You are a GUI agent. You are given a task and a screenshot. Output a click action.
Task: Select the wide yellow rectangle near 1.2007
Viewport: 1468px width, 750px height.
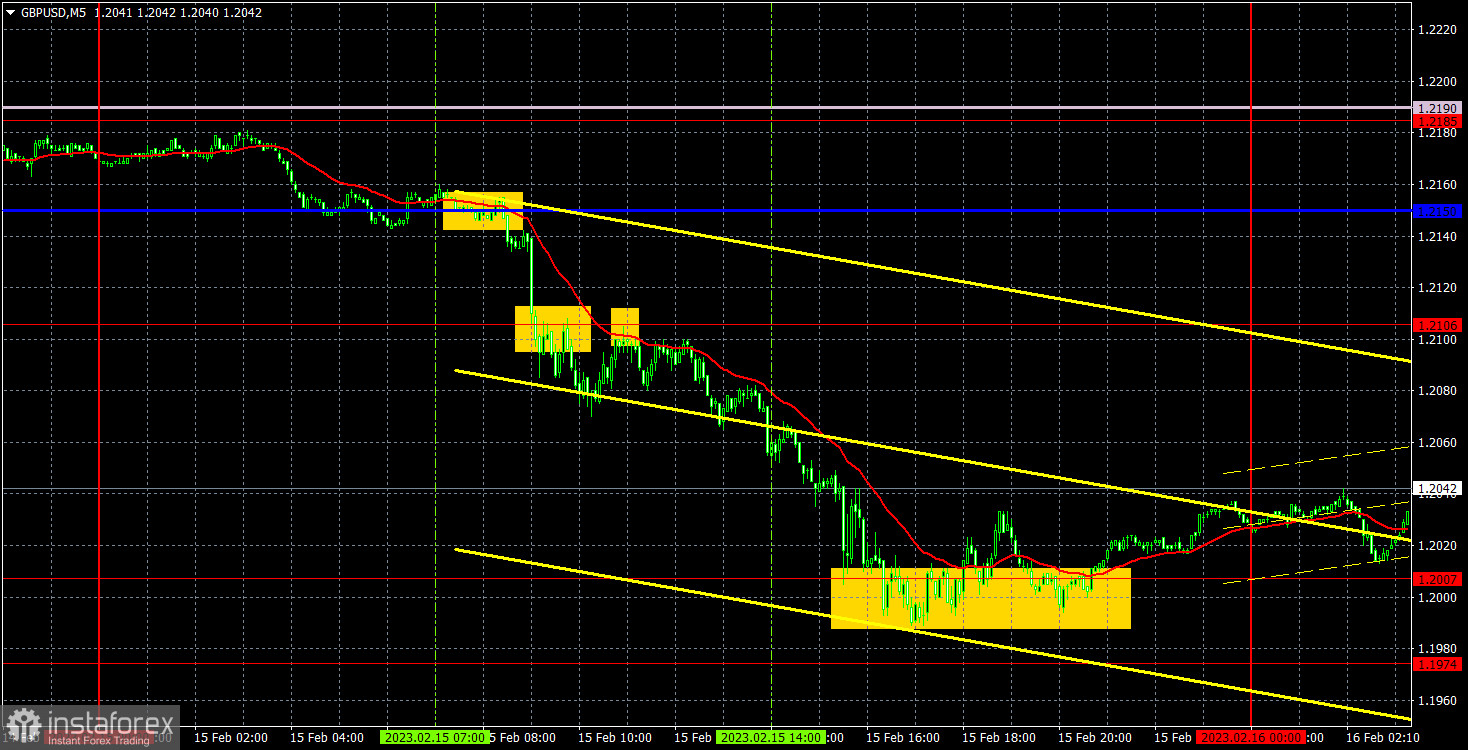[981, 598]
